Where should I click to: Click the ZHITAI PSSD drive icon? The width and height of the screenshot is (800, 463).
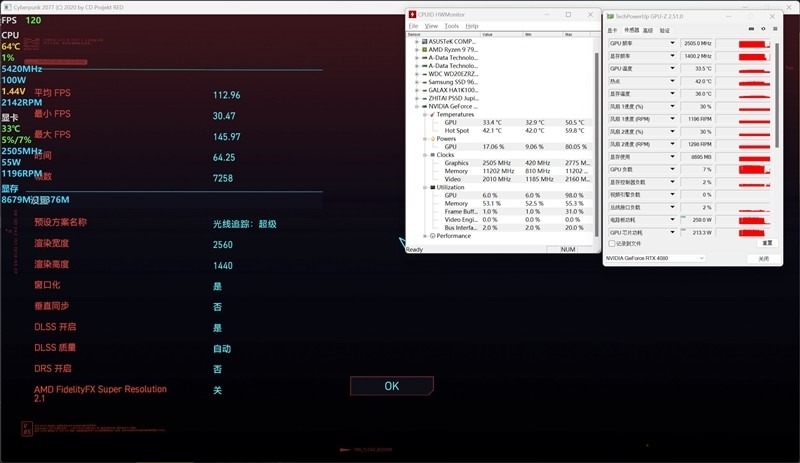(424, 98)
